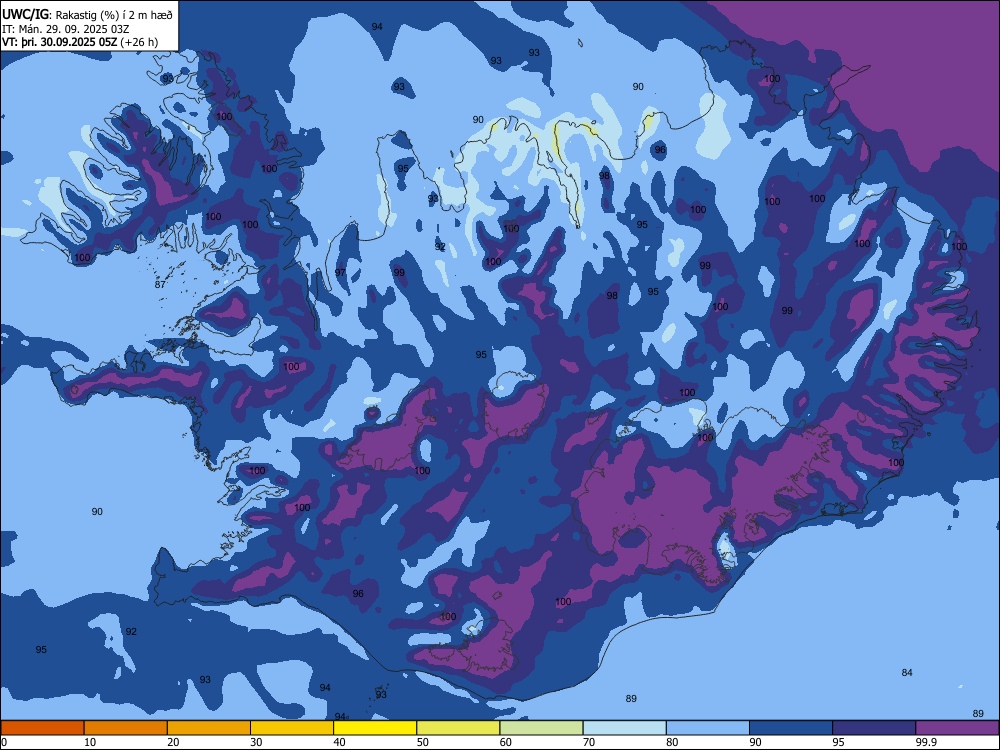Click the legend scale label '20'

point(173,742)
